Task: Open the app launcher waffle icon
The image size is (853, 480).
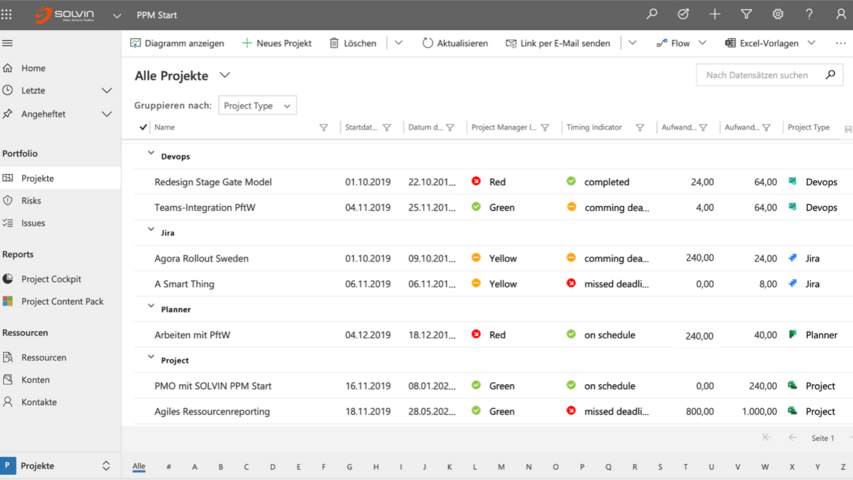Action: [x=7, y=15]
